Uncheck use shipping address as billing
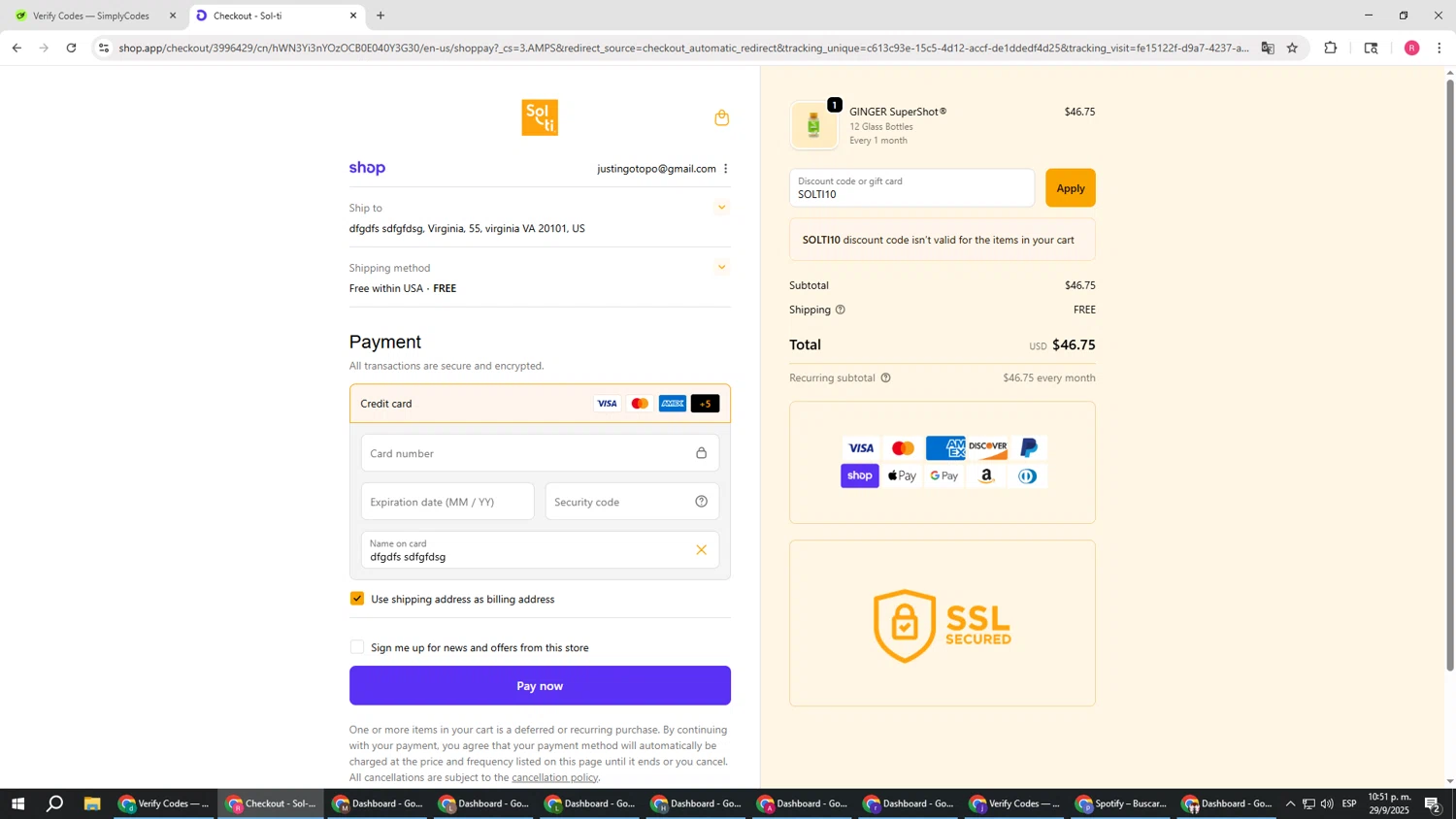Viewport: 1456px width, 819px height. [357, 599]
